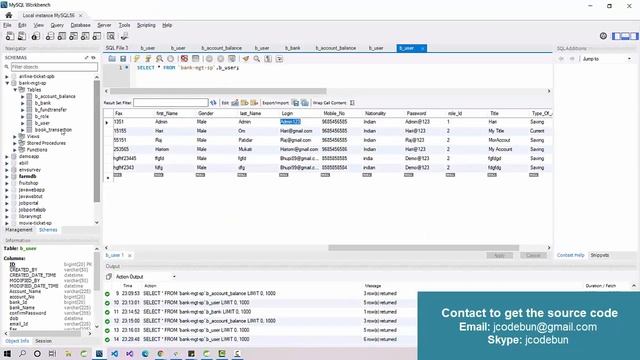Click the schema tree vertical scrollbar

pos(97,141)
